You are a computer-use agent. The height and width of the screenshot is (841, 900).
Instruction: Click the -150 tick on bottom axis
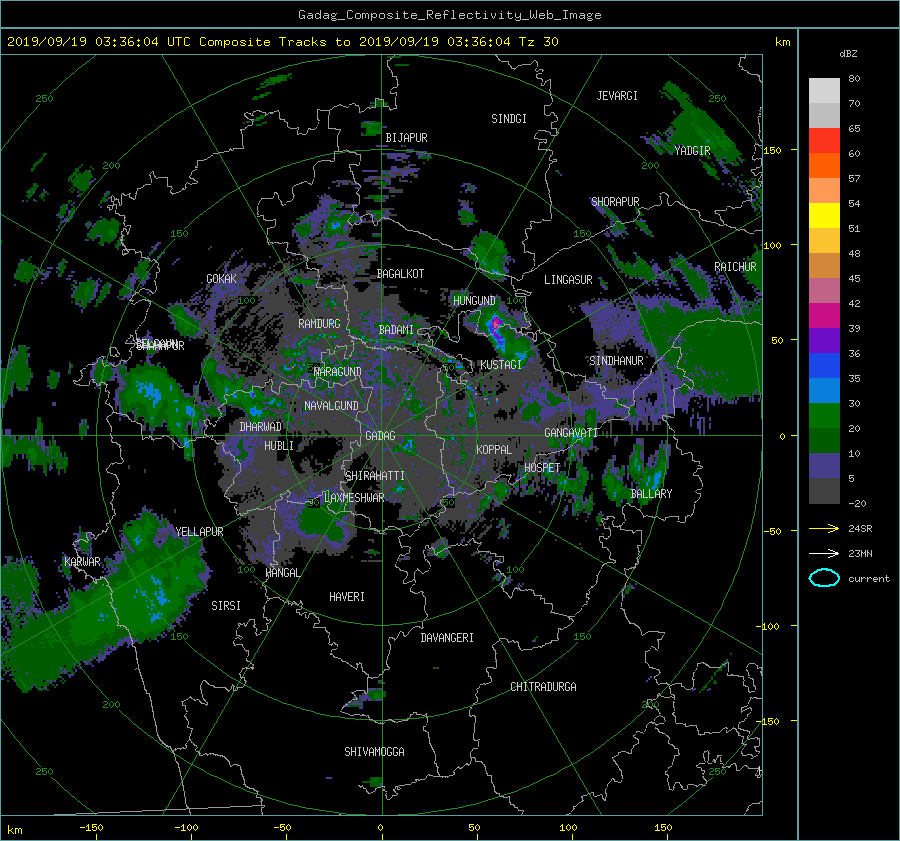[x=91, y=827]
